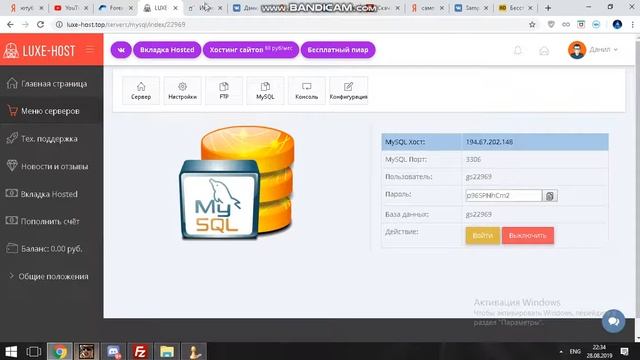Open the Настройки gear item
640x360 pixels.
182,91
